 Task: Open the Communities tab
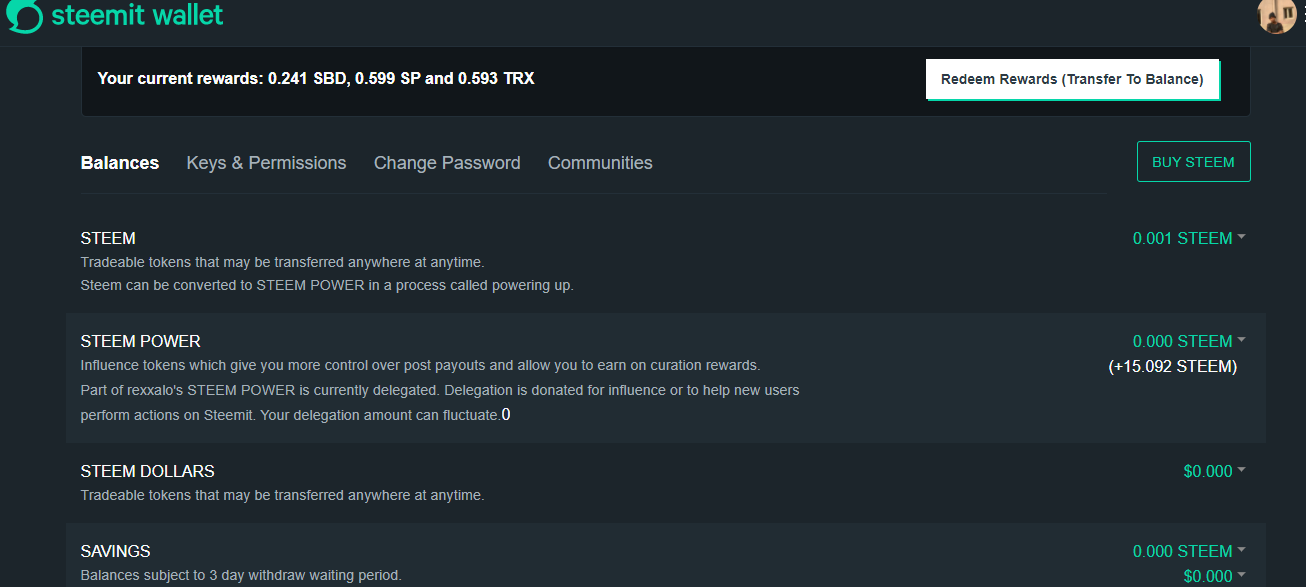pos(600,163)
